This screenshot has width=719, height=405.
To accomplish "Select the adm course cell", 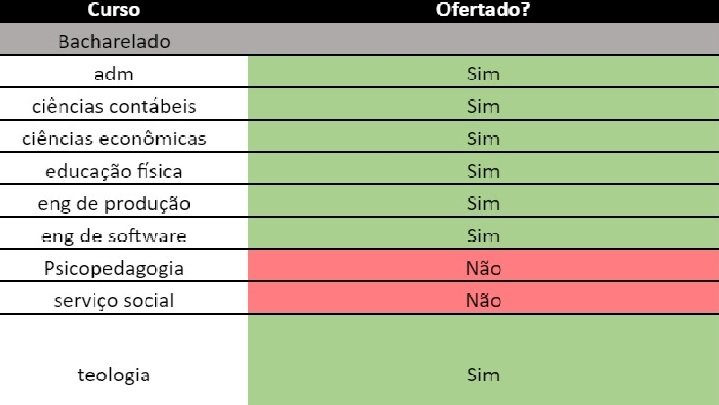I will tap(124, 72).
